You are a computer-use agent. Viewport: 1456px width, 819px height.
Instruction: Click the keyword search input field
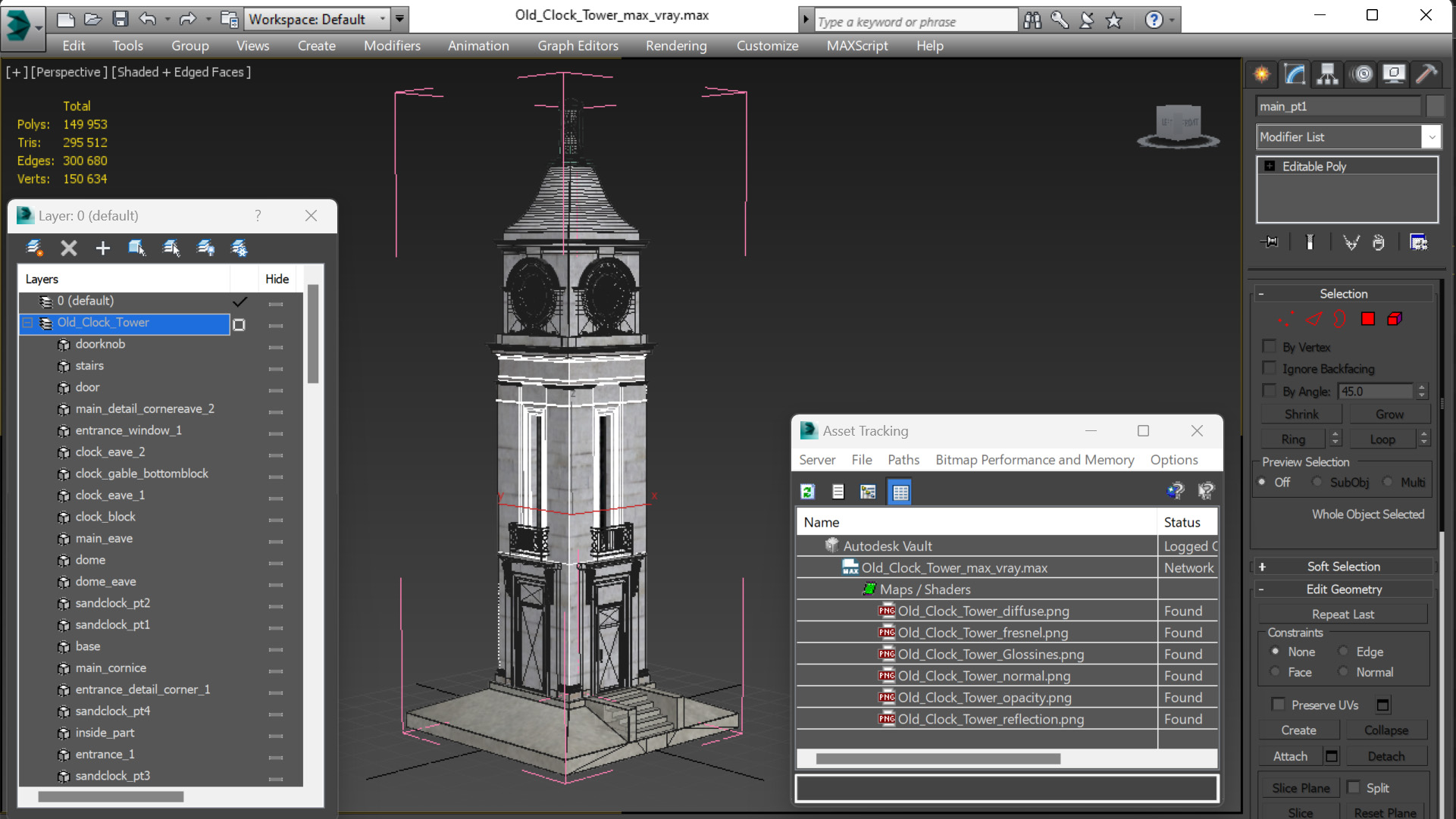click(916, 21)
